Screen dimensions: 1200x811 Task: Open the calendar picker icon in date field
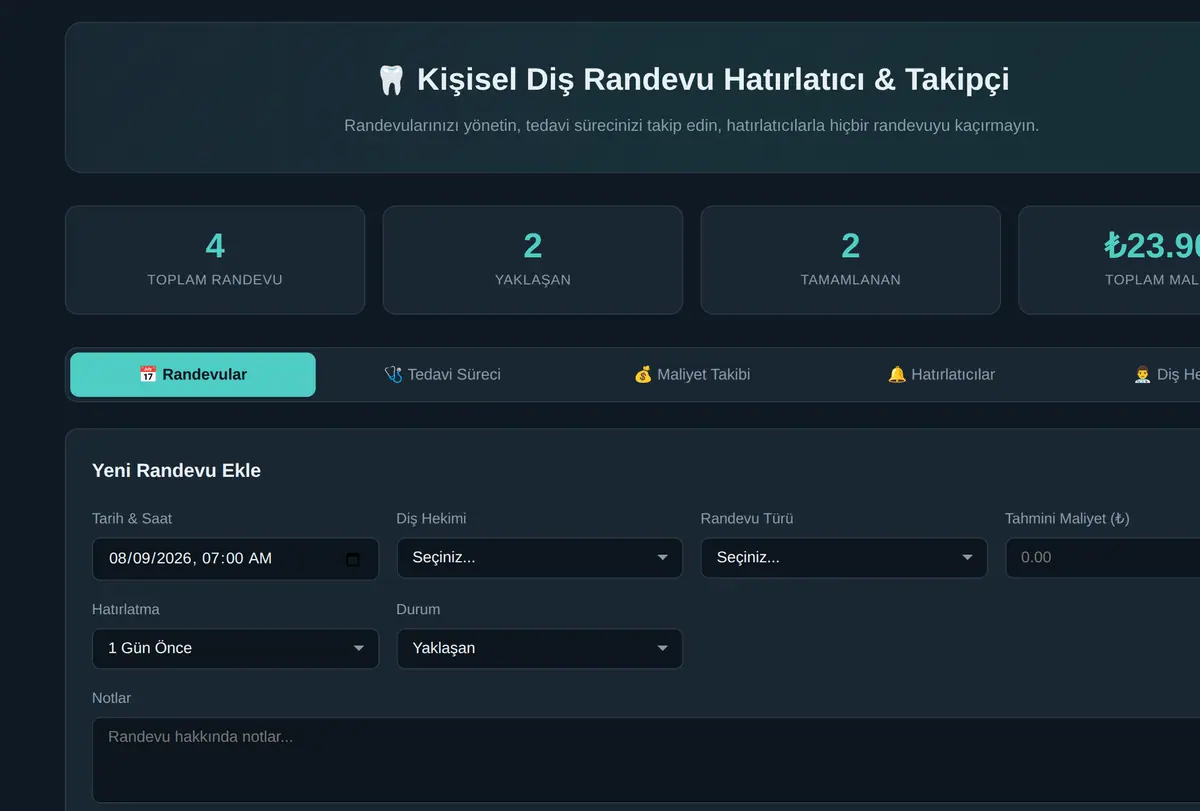coord(352,559)
